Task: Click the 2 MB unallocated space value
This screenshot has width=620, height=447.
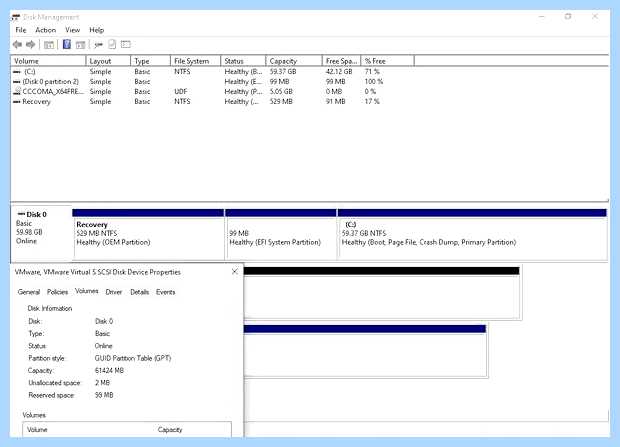Action: tap(102, 383)
